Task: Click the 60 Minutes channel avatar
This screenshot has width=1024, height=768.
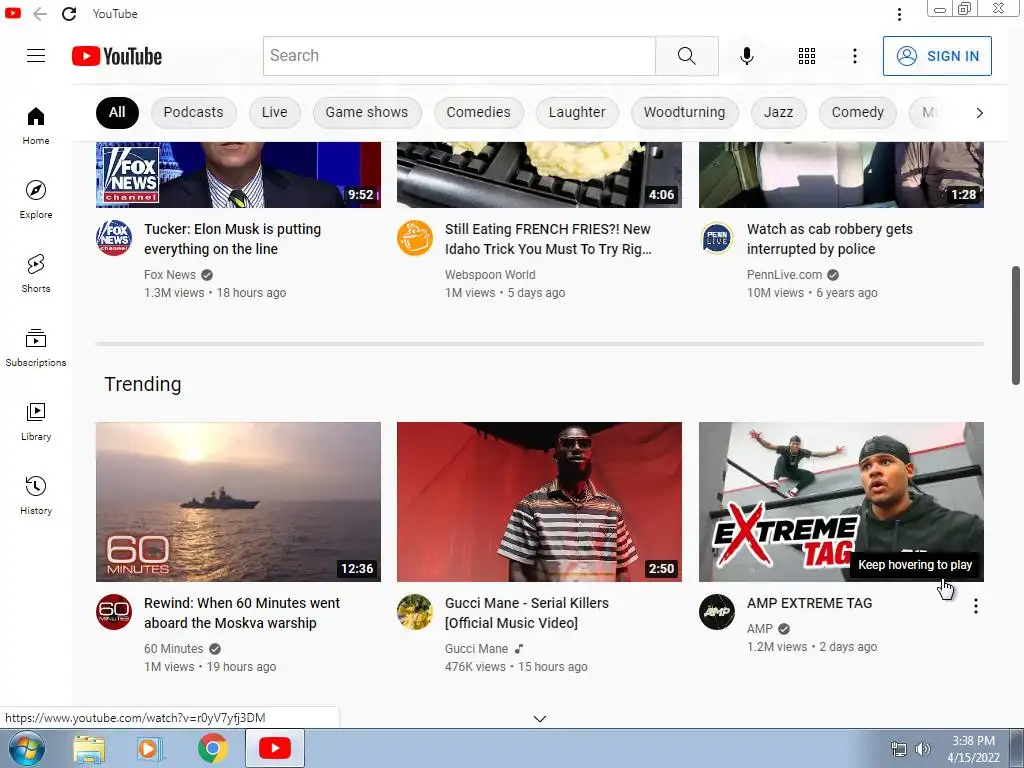Action: pyautogui.click(x=114, y=612)
